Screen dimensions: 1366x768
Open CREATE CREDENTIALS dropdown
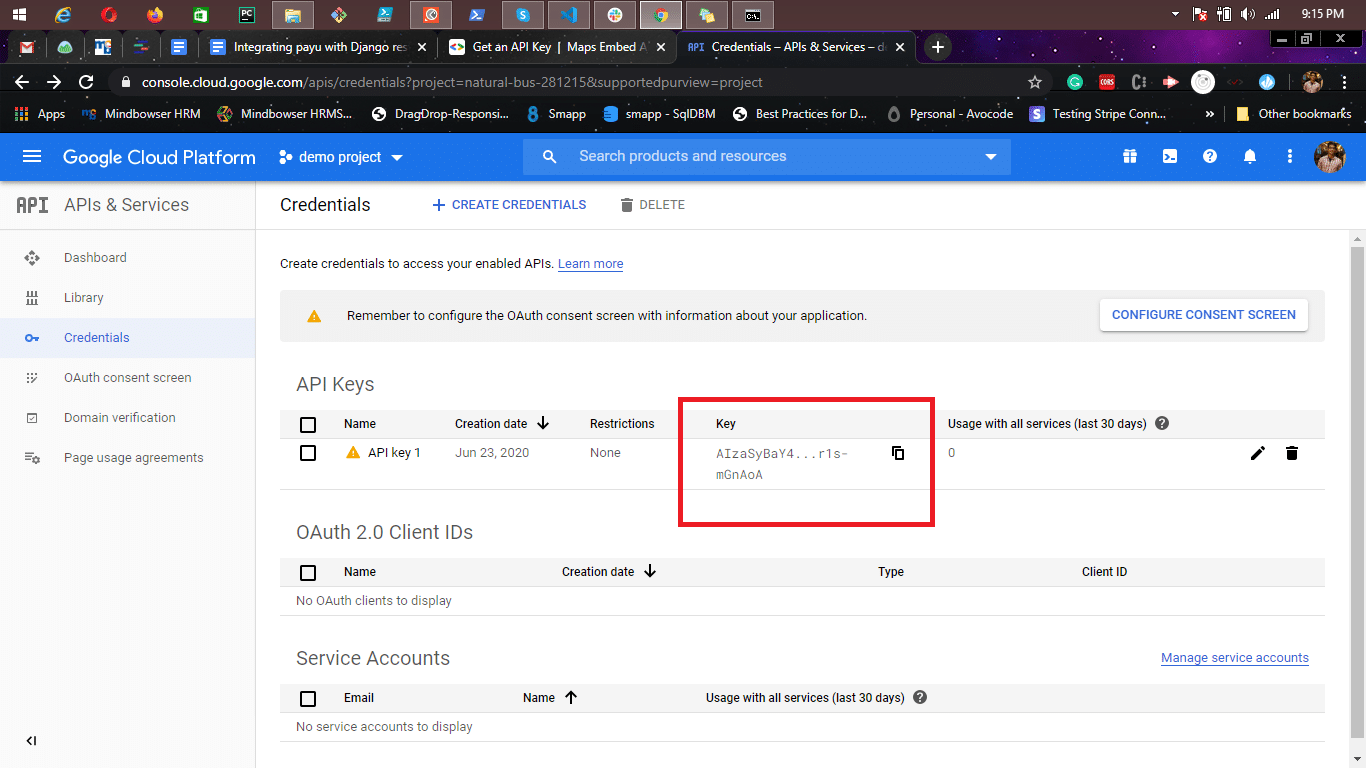(509, 205)
